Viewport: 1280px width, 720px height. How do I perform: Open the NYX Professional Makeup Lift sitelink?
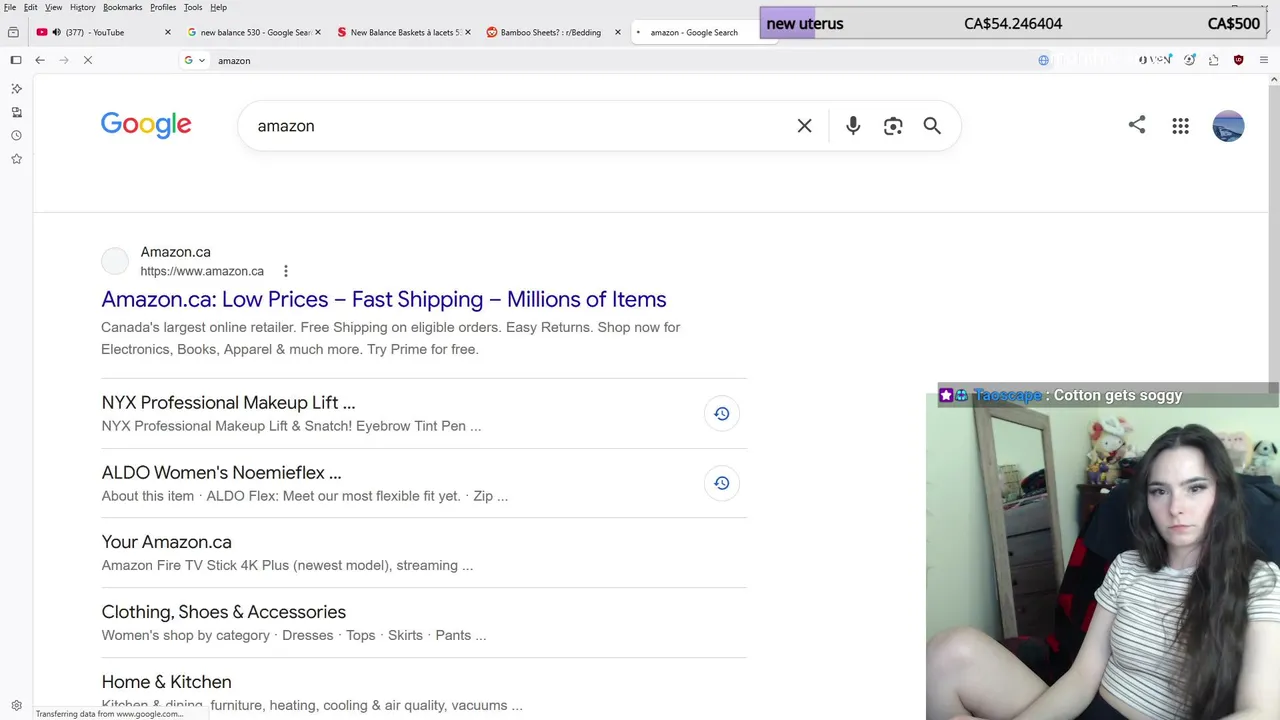click(228, 402)
